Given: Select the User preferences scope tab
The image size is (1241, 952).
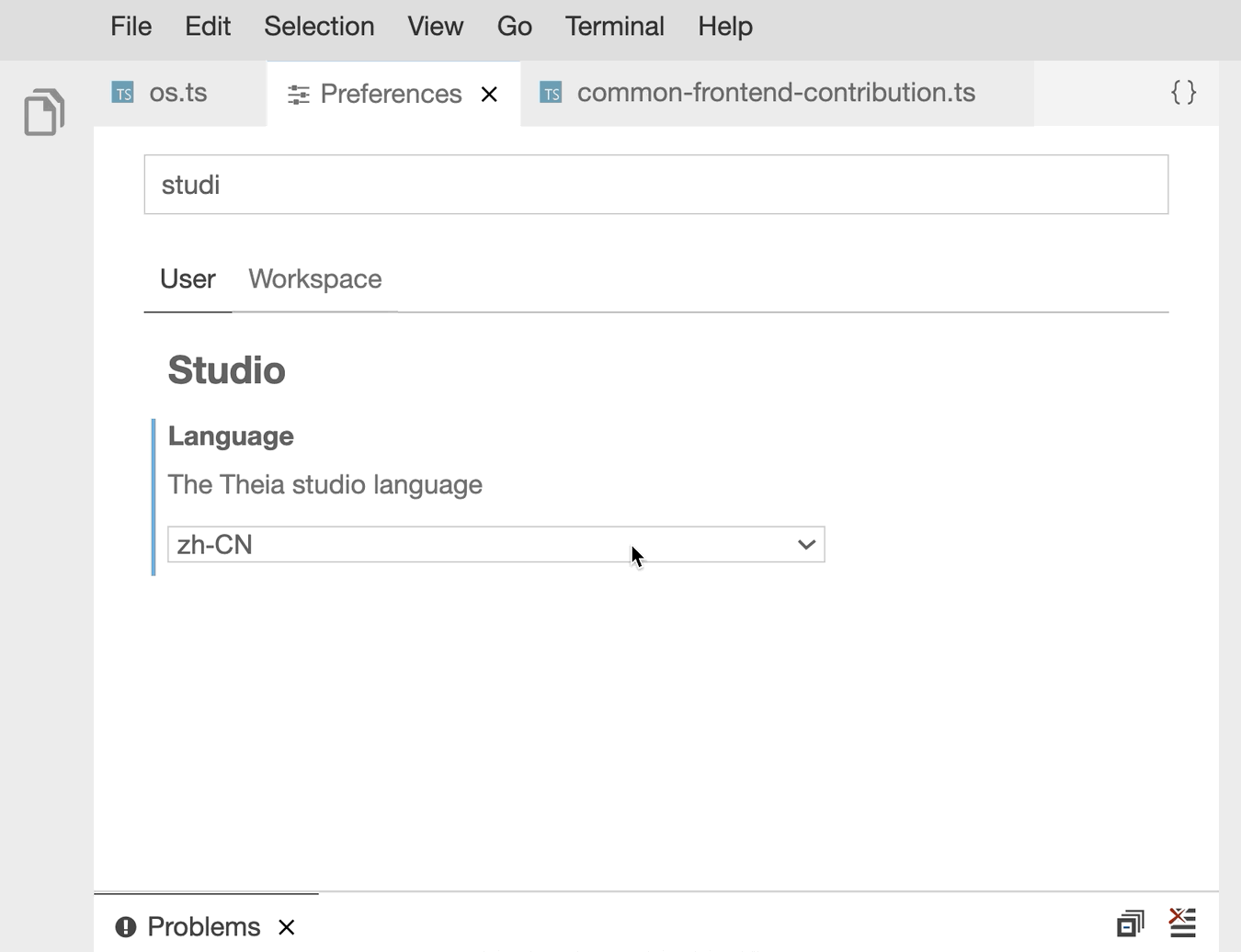Looking at the screenshot, I should pyautogui.click(x=188, y=279).
